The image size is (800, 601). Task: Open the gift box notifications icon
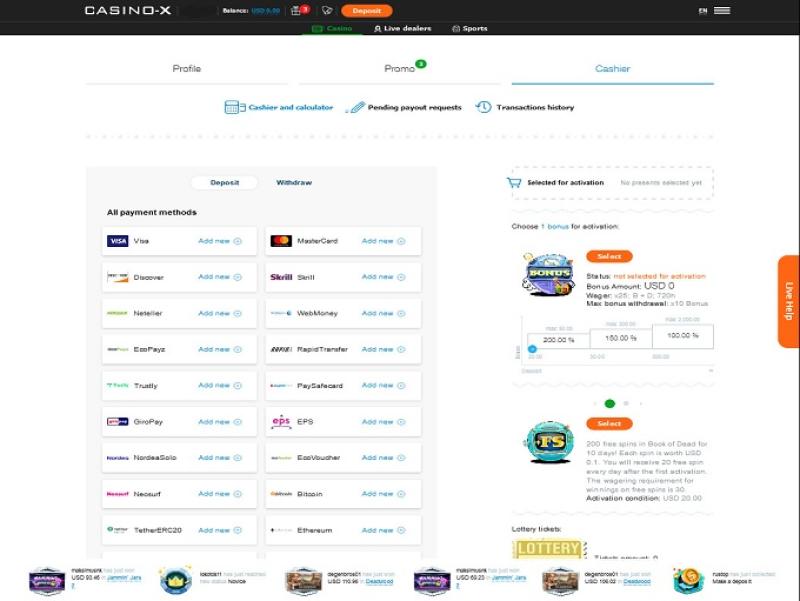[x=296, y=10]
